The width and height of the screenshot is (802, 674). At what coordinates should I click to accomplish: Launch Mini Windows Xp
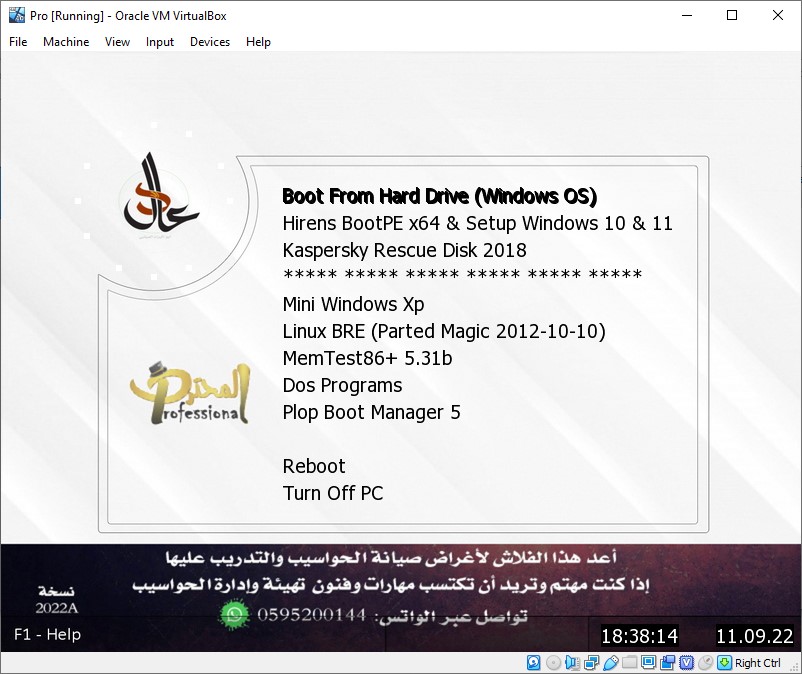353,304
